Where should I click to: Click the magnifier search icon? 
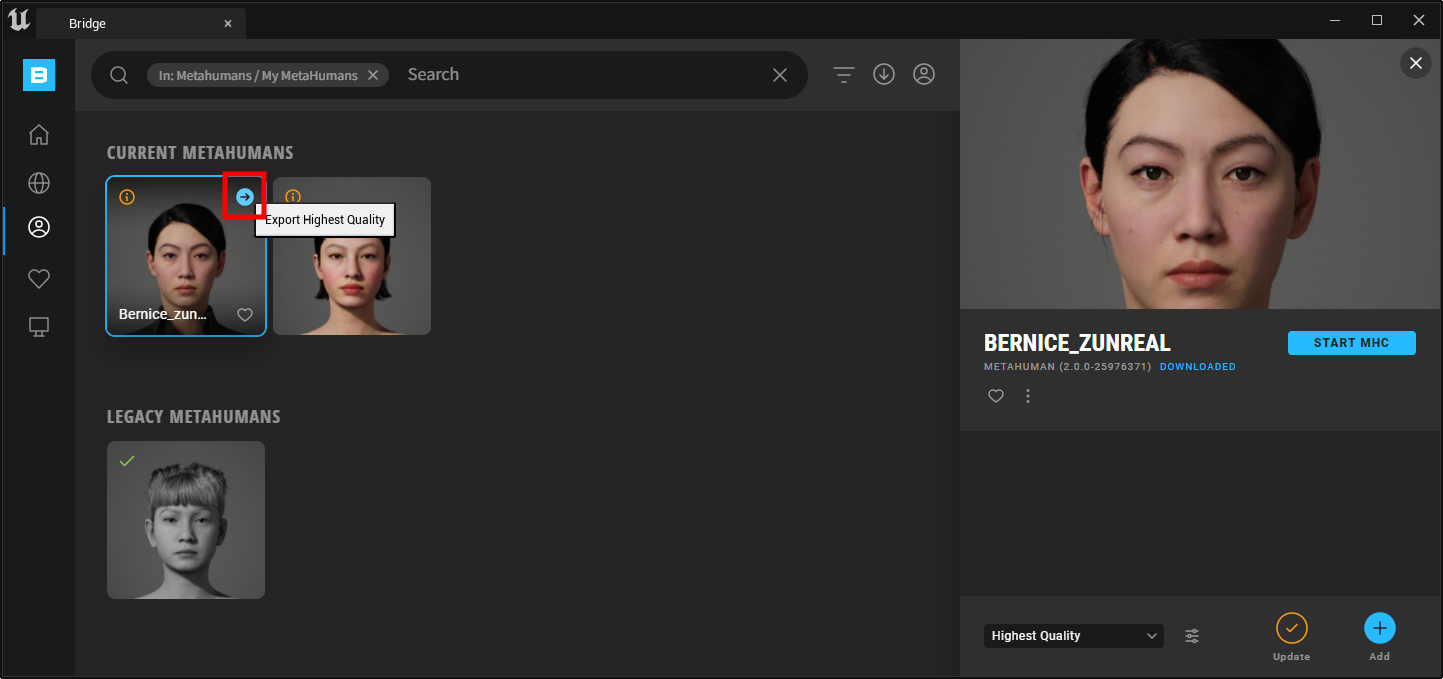click(119, 75)
